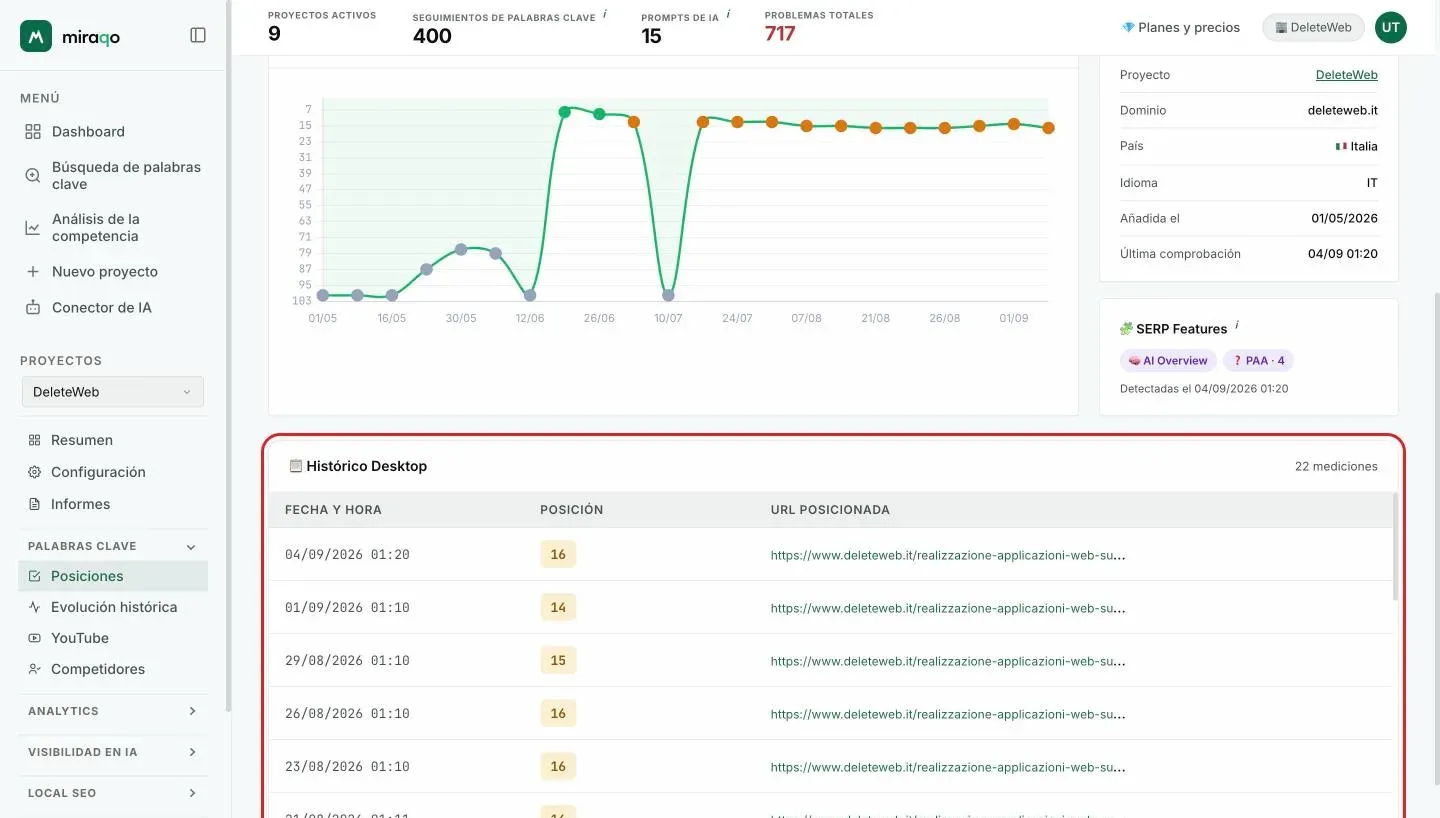Expand the Analytics section
This screenshot has height=818, width=1440.
coord(192,711)
